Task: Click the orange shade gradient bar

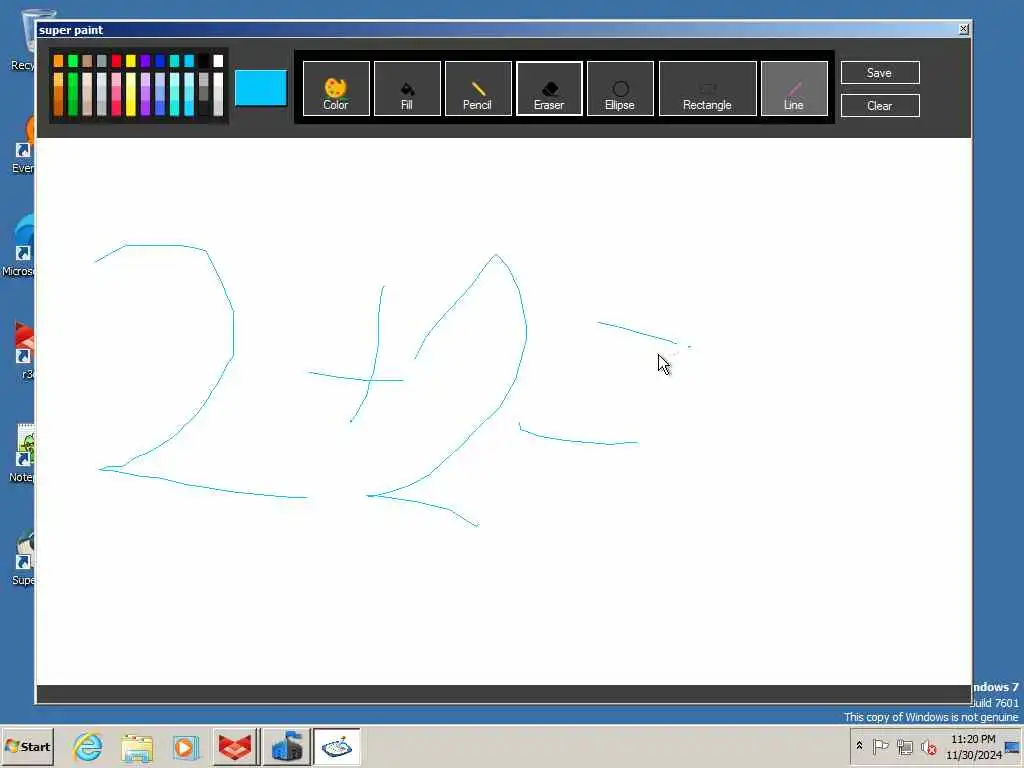Action: tap(58, 94)
